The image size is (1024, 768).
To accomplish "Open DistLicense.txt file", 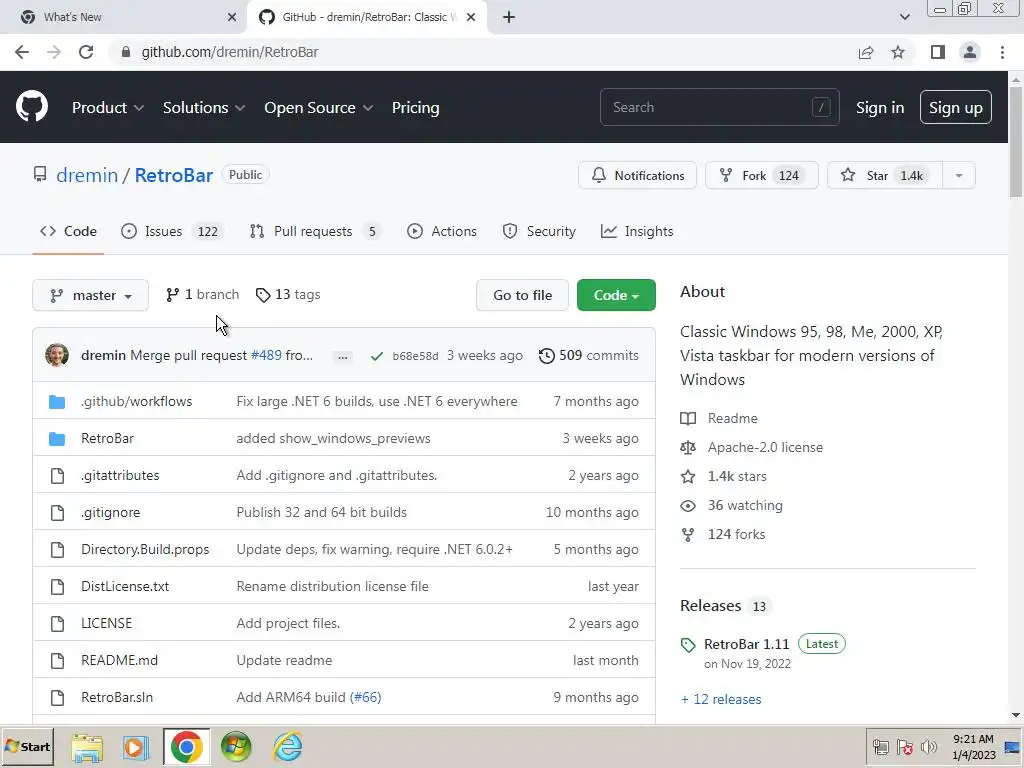I will point(125,586).
